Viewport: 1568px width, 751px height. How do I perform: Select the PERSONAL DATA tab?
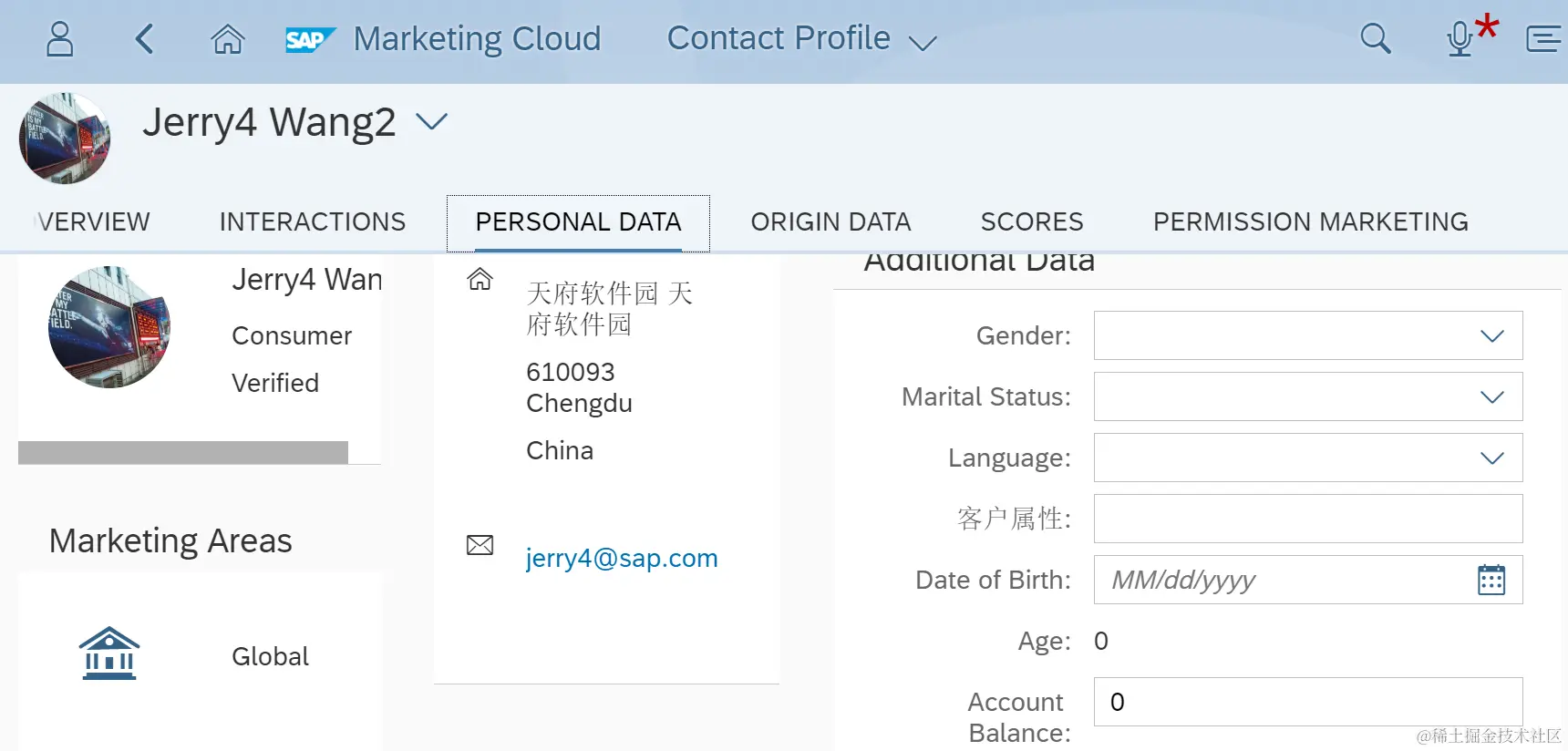tap(578, 222)
